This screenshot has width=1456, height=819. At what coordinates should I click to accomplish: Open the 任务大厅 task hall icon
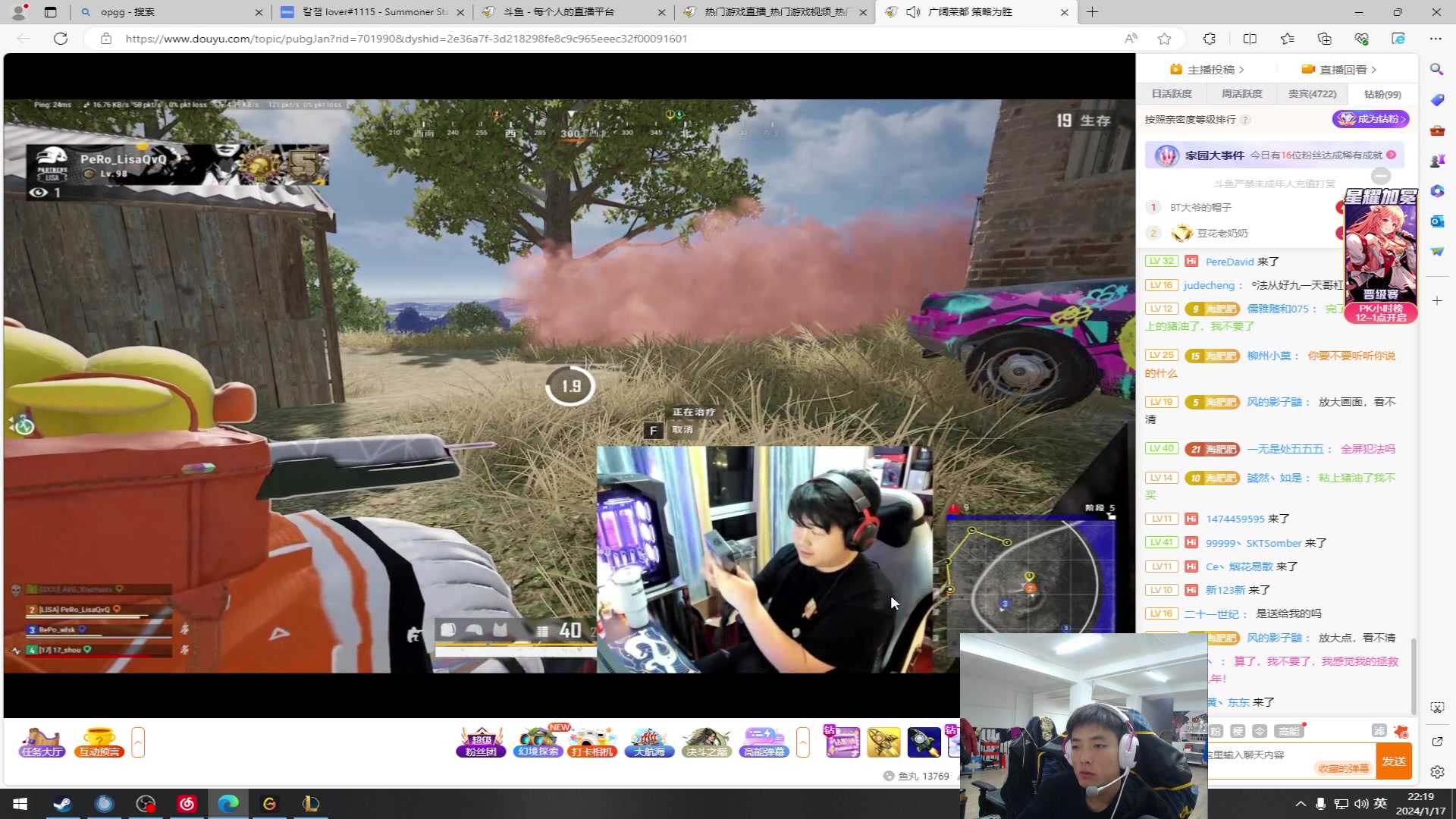42,742
